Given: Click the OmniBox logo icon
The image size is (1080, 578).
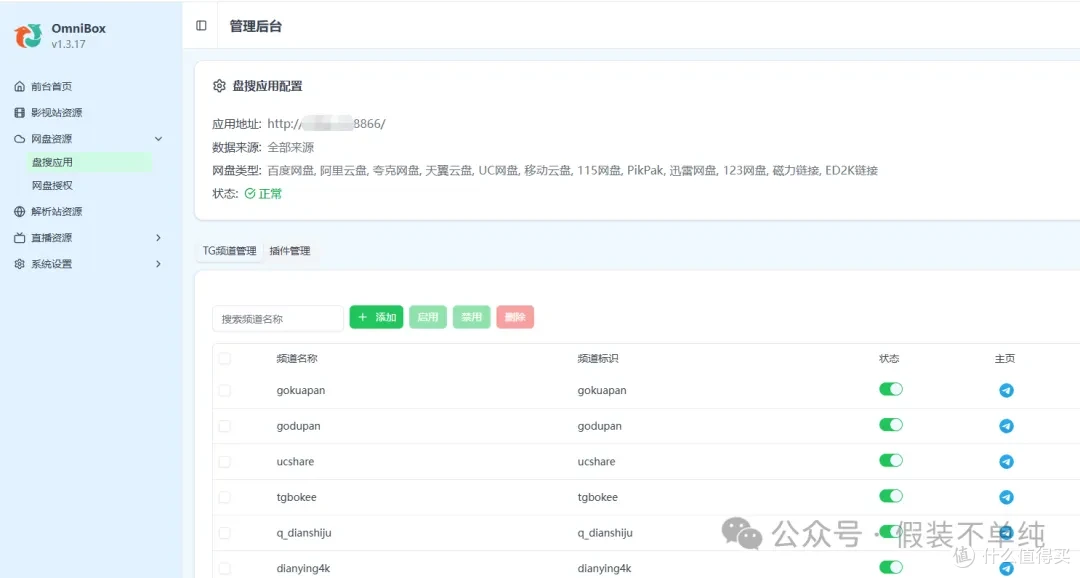Looking at the screenshot, I should [x=28, y=35].
